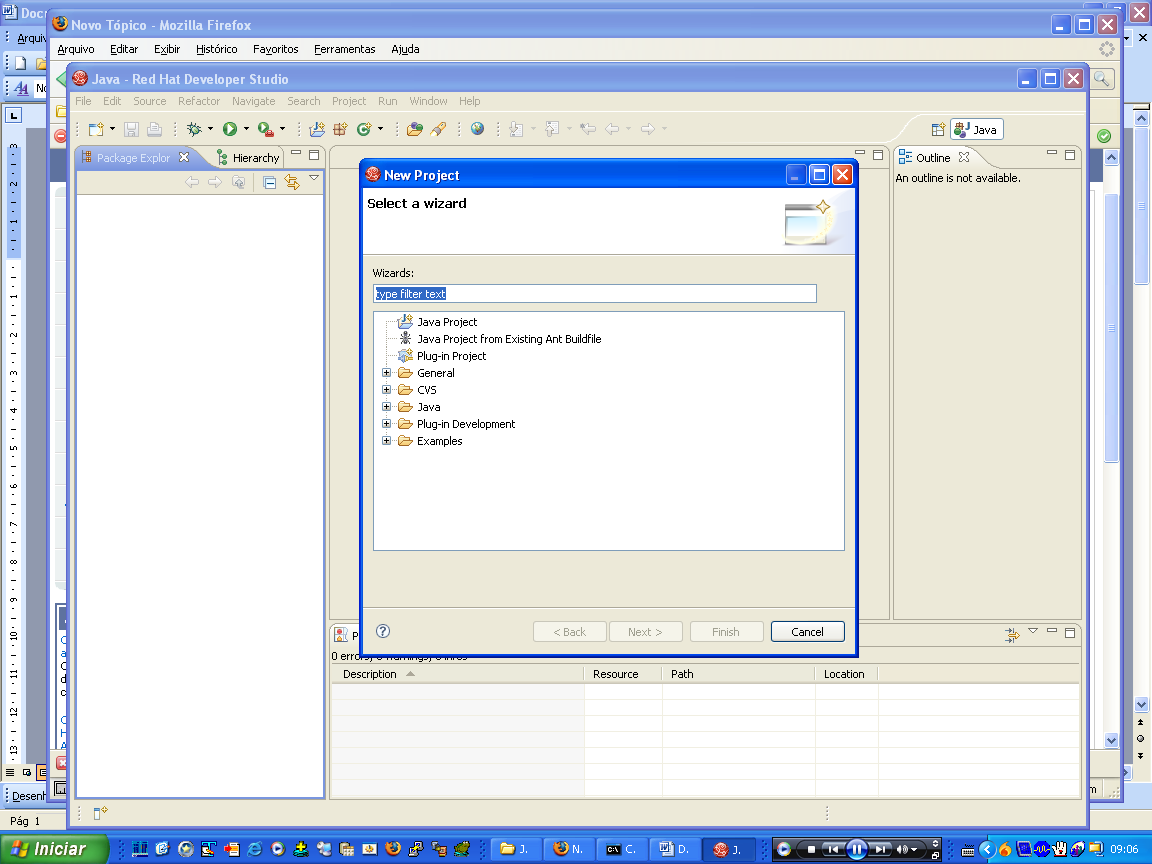The width and height of the screenshot is (1152, 864).
Task: Click the New Java Package toolbar icon
Action: [x=340, y=129]
